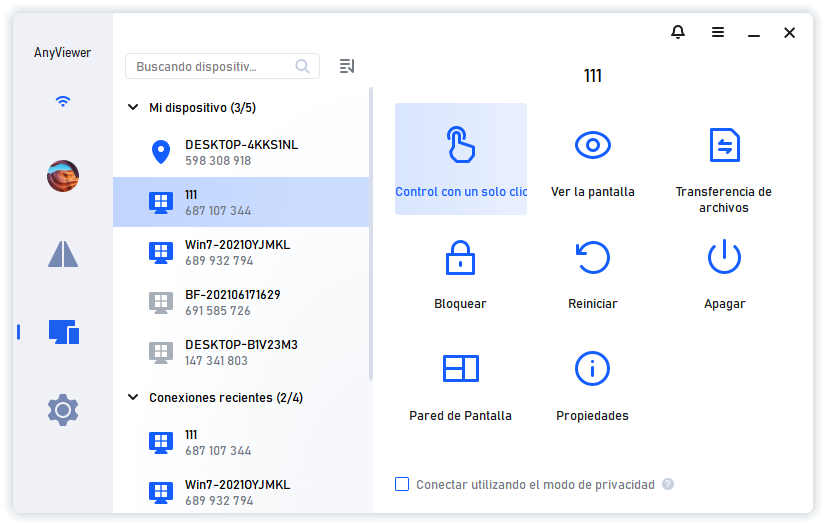The image size is (831, 526).
Task: Open the sidebar tab with the twin triangles icon
Action: click(x=63, y=254)
